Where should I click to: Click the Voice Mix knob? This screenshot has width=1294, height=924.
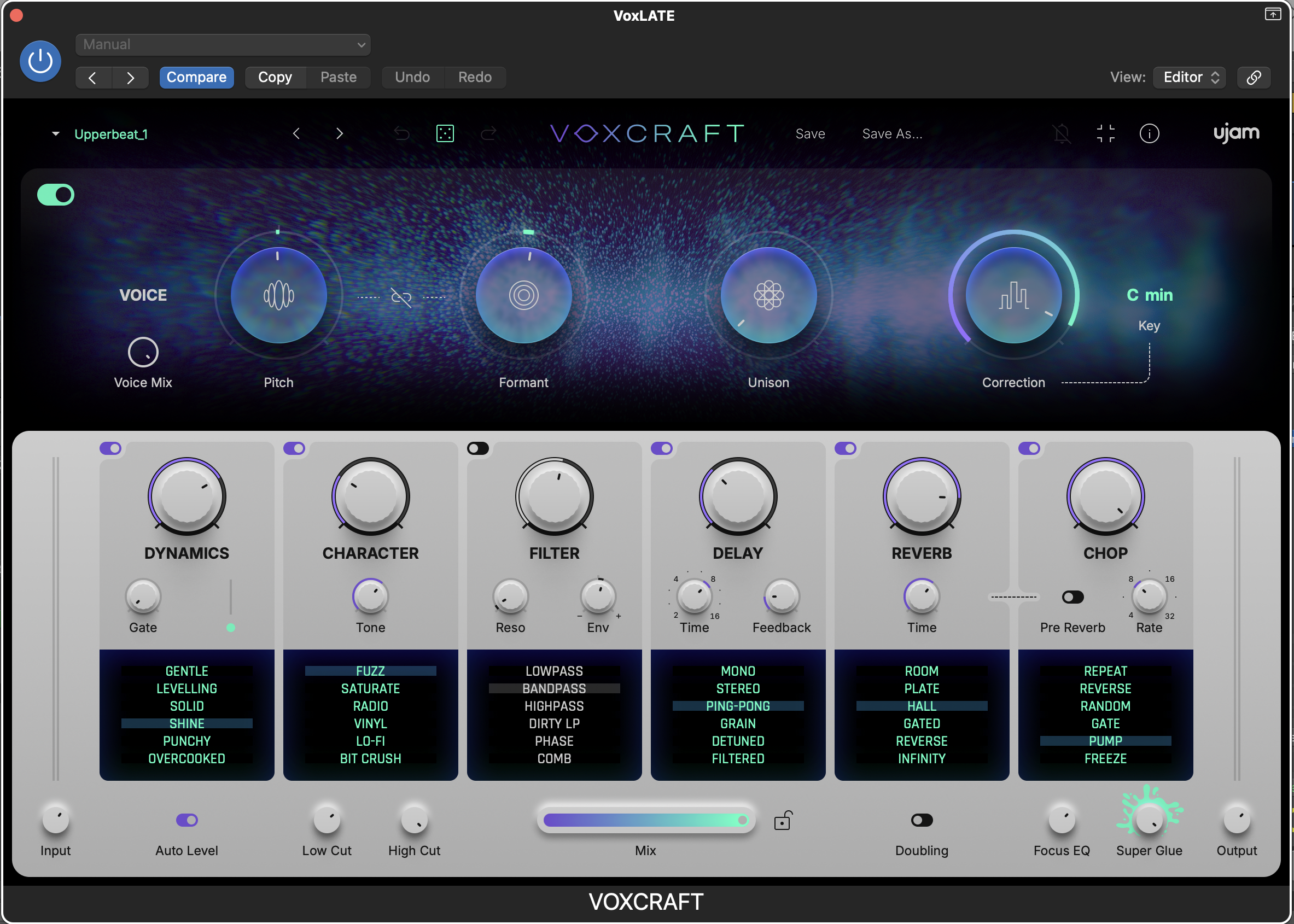[143, 352]
